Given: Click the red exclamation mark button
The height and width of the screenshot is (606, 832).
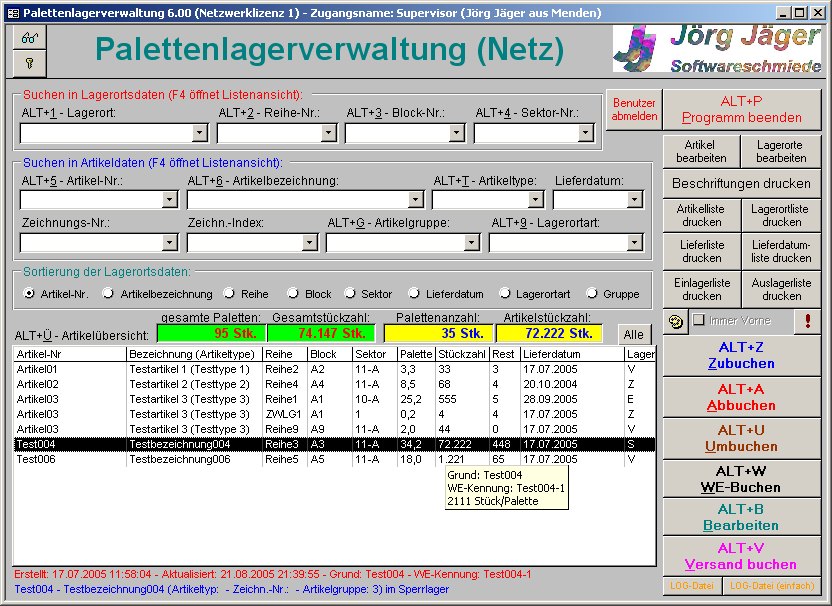Looking at the screenshot, I should (807, 321).
